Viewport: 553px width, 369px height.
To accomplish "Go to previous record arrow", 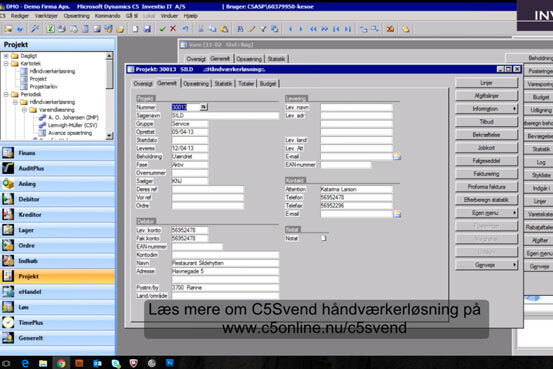I will (x=290, y=29).
